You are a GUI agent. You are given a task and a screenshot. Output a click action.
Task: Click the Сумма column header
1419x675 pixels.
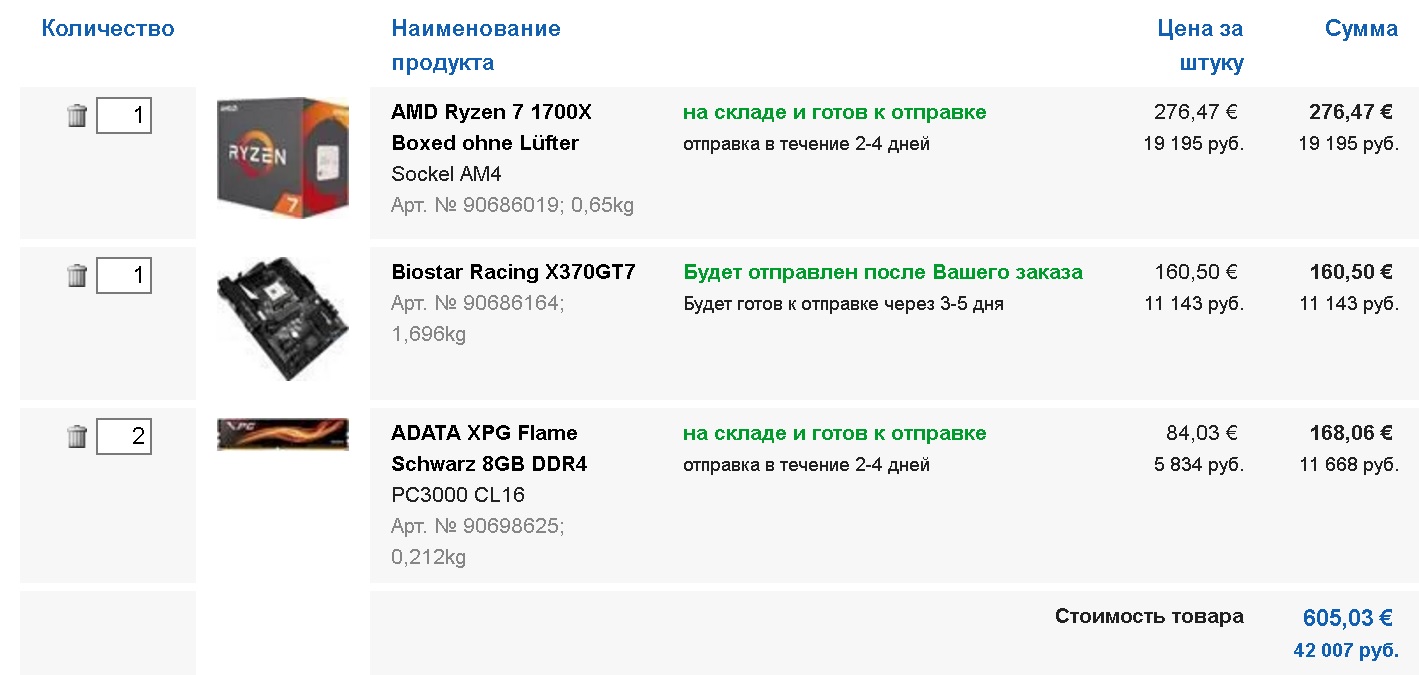[x=1361, y=28]
